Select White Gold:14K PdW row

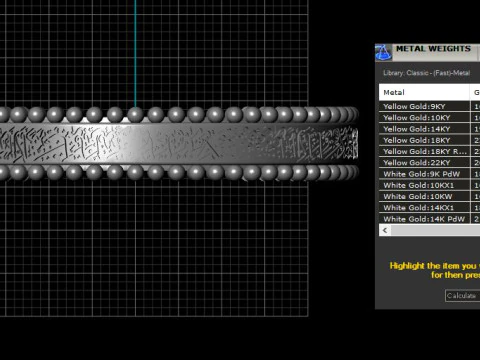pos(429,219)
